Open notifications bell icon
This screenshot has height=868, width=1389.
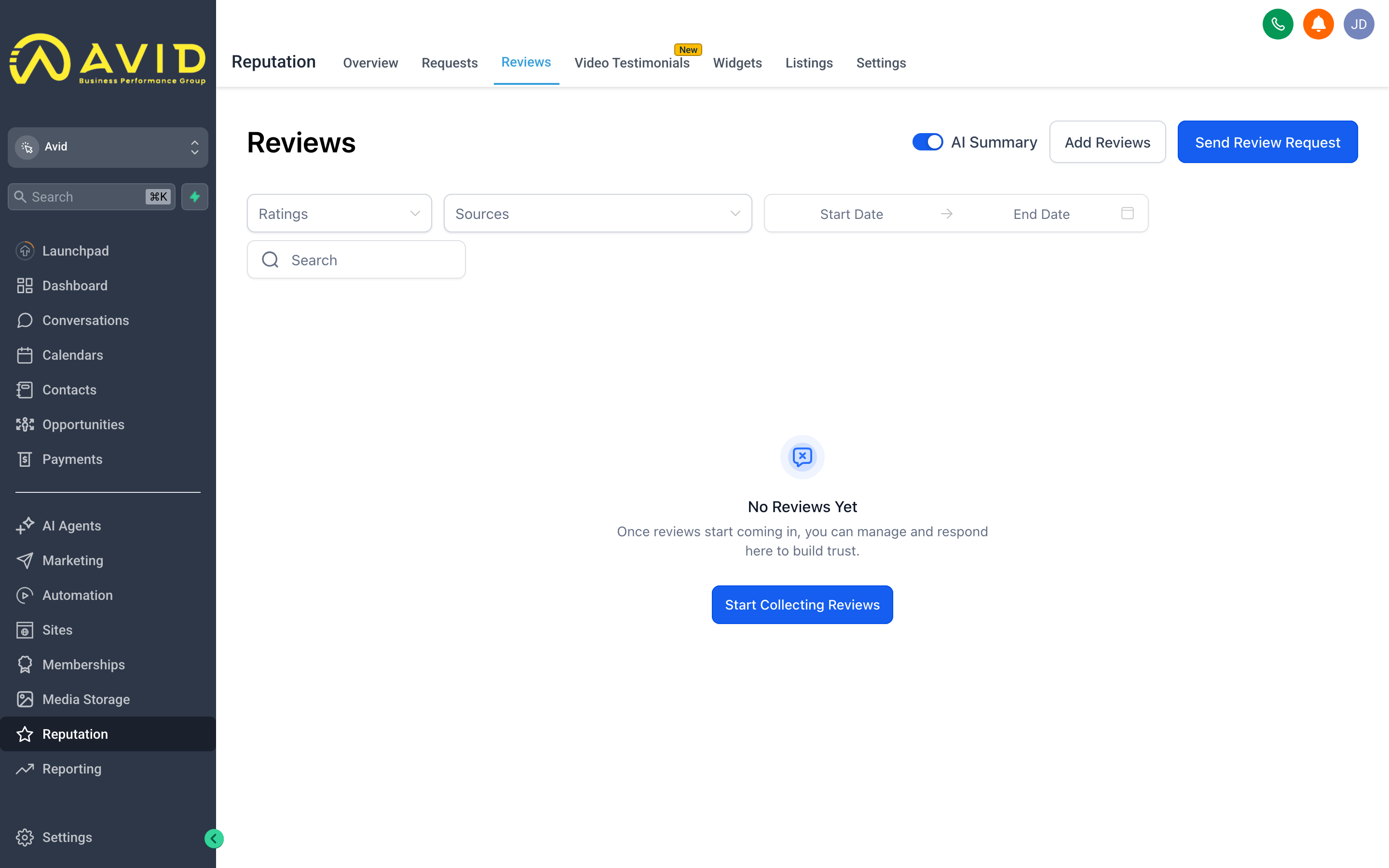(1319, 24)
